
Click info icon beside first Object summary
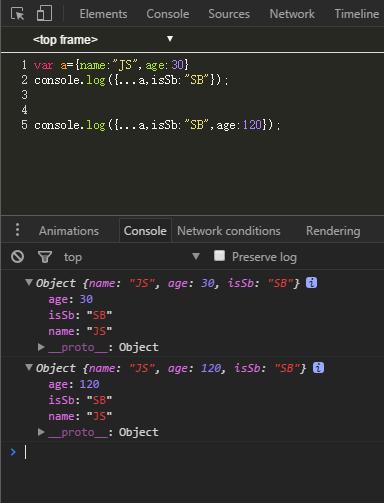point(311,283)
